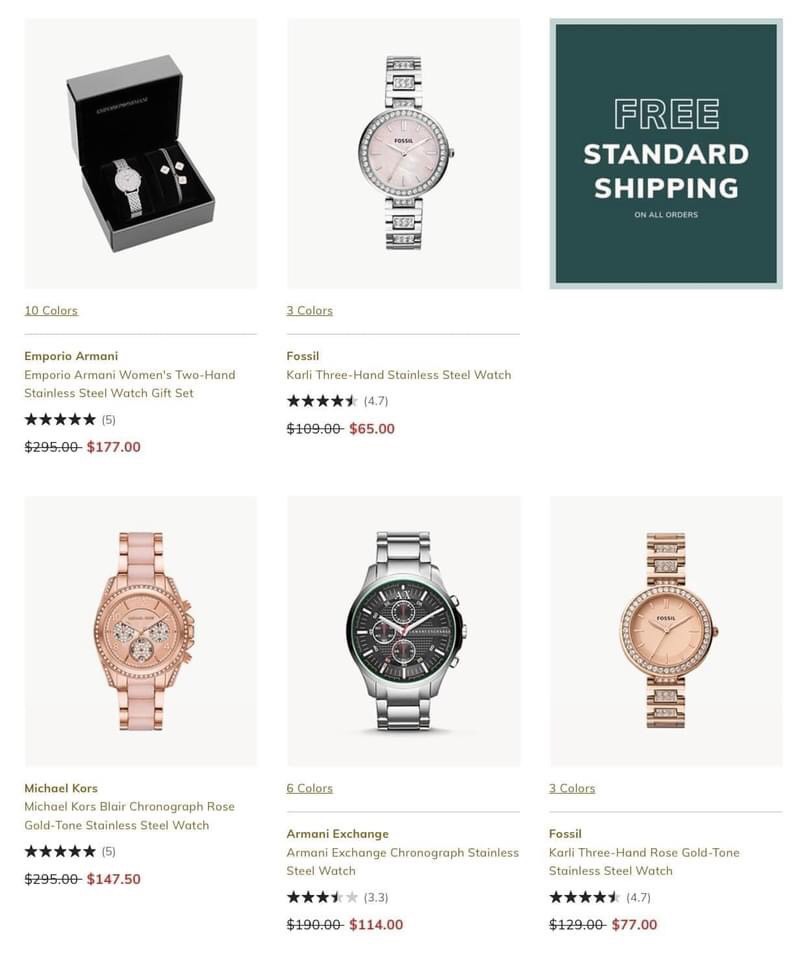
Task: Open the 4.7 star rating for silver Karli
Action: tap(336, 401)
